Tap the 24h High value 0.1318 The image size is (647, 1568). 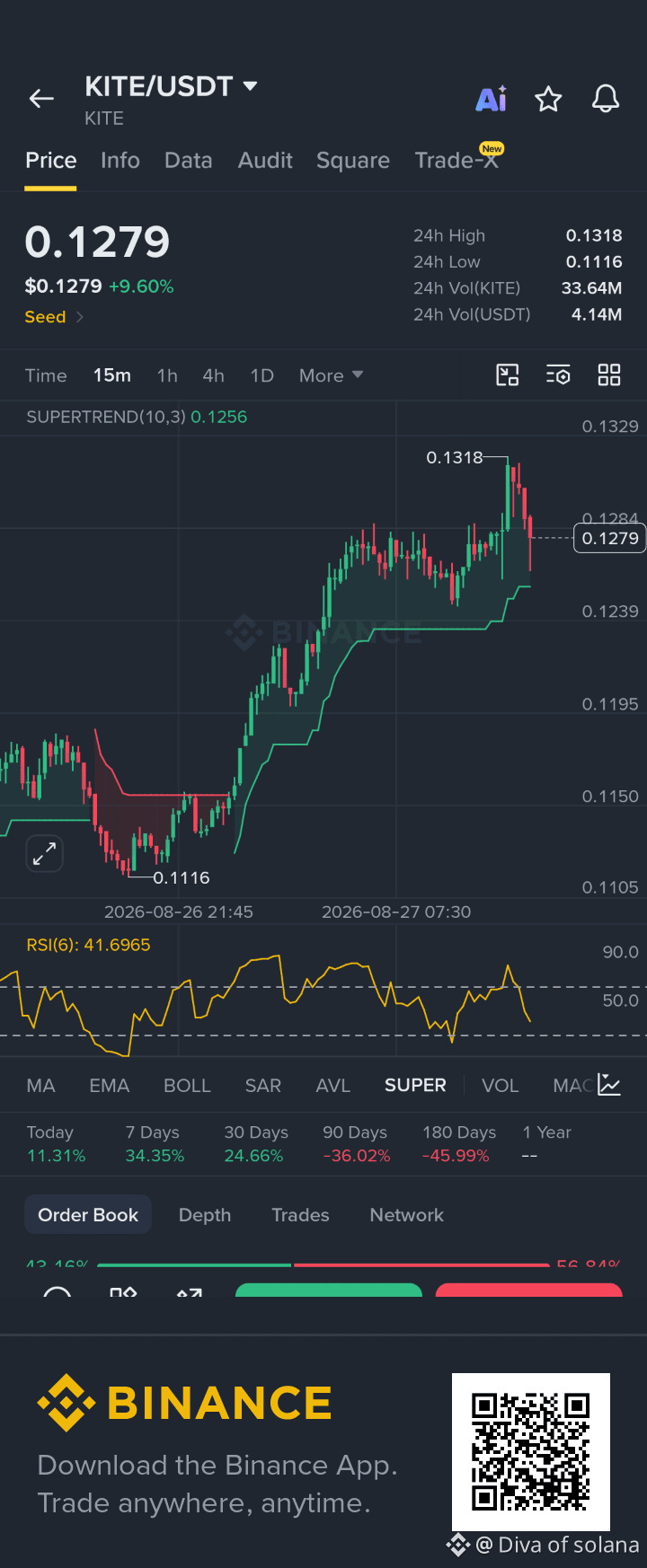(x=594, y=235)
